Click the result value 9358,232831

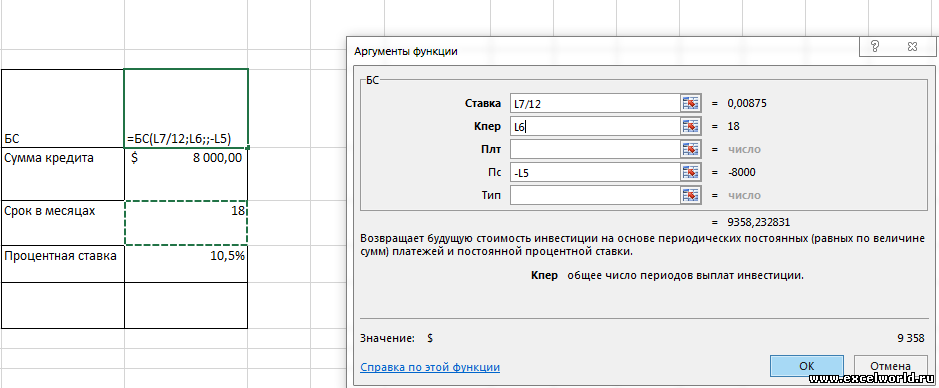click(x=759, y=222)
